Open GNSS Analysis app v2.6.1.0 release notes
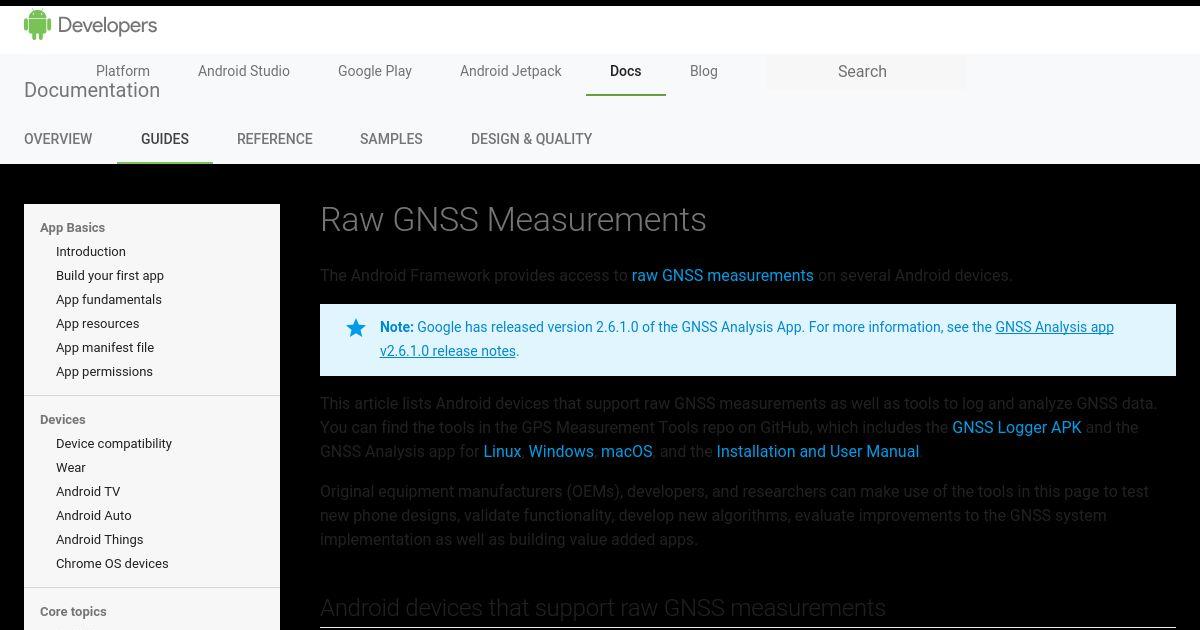This screenshot has height=630, width=1200. click(x=747, y=339)
